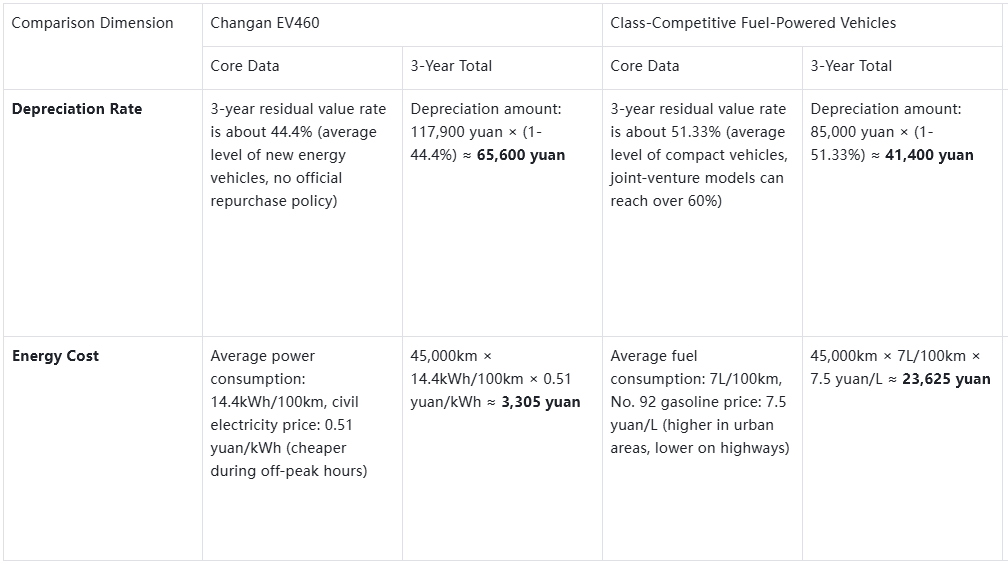Select the "Depreciation Rate" row label

pyautogui.click(x=77, y=109)
